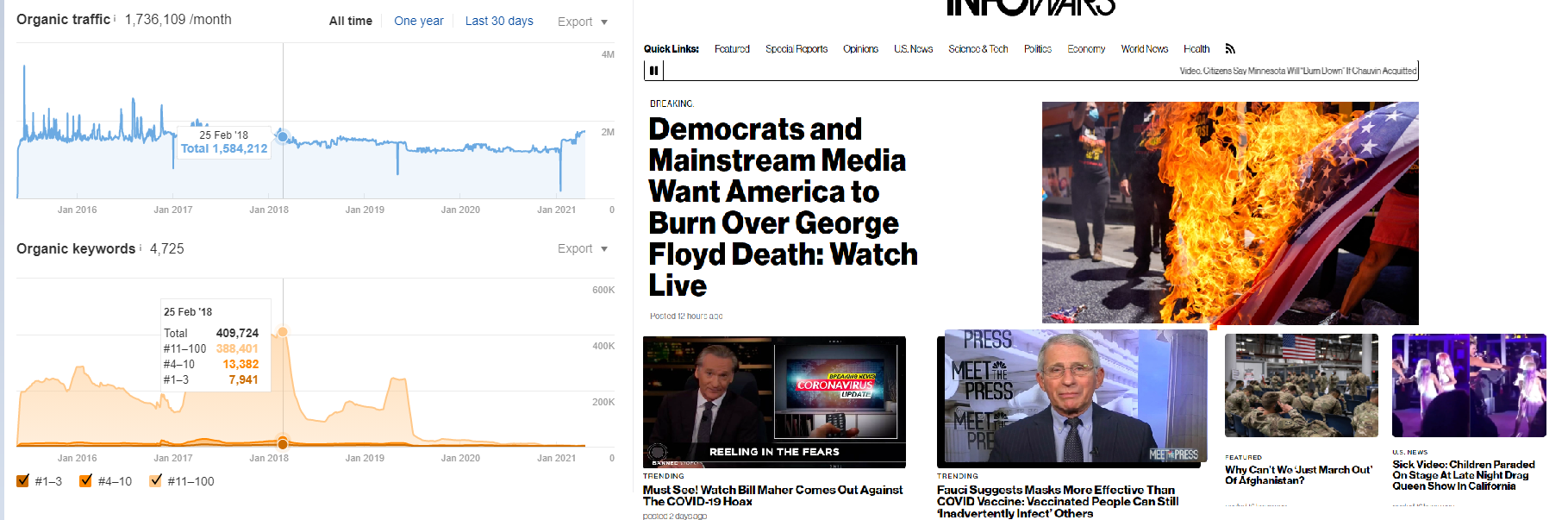Go to the Politics section
The image size is (1568, 520).
click(1038, 49)
